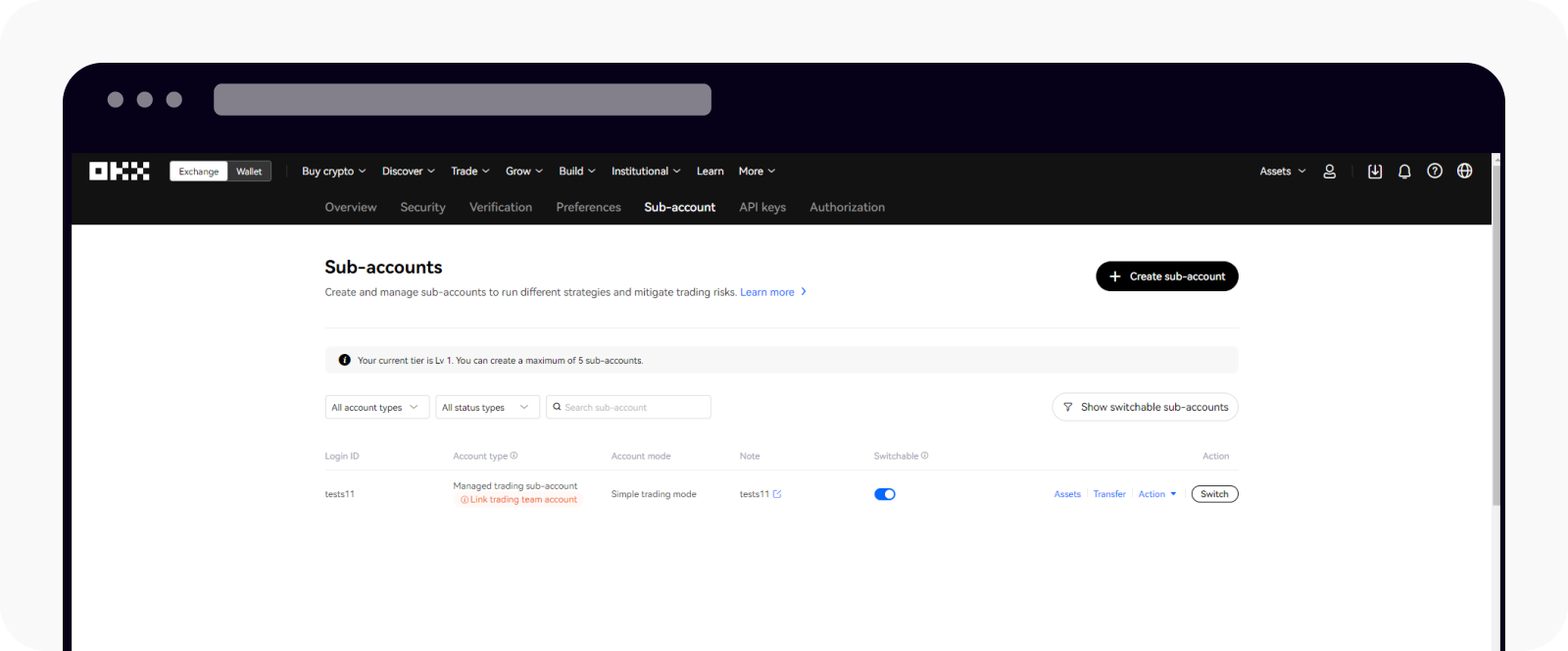Expand the All account types dropdown
The image size is (1568, 651).
376,407
